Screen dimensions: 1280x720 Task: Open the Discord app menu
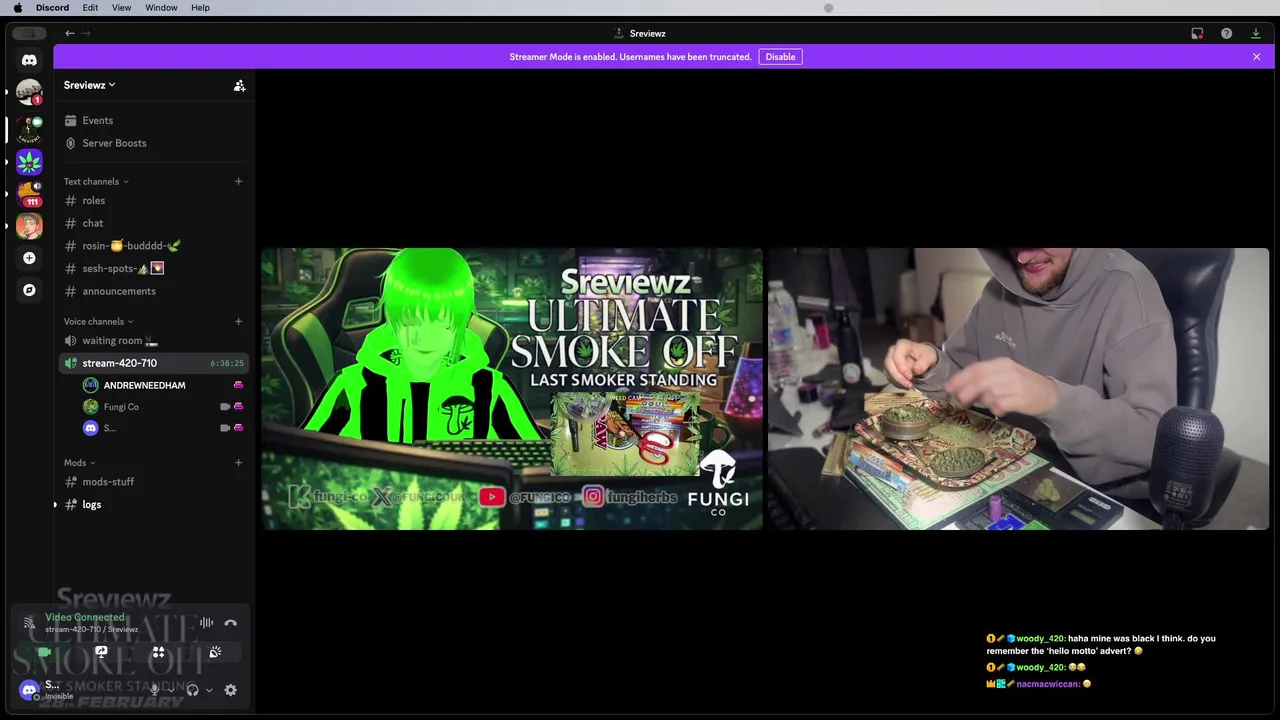pos(52,8)
